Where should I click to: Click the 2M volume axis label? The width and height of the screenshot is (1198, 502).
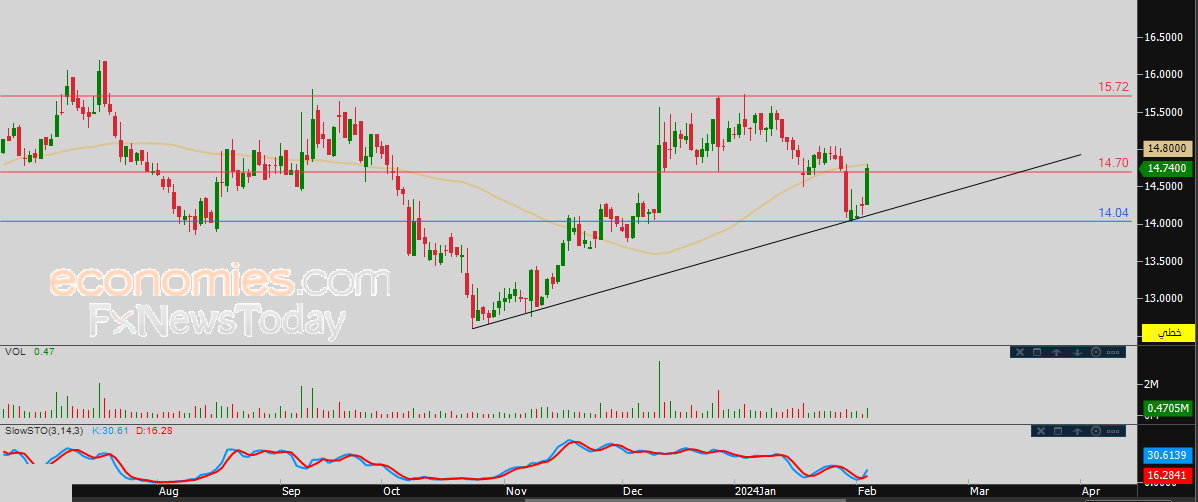[1152, 382]
